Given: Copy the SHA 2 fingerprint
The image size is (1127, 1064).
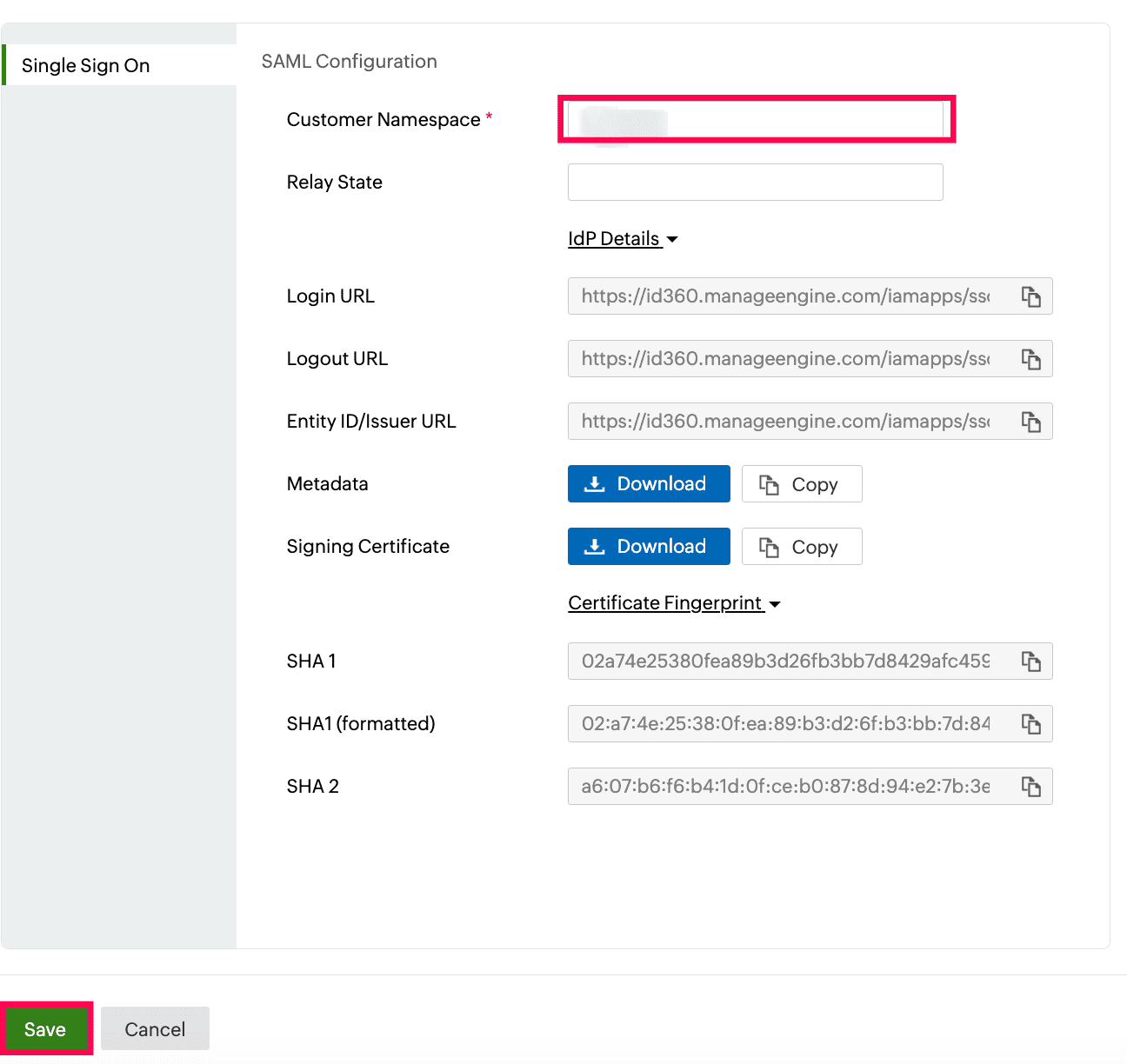Looking at the screenshot, I should 1031,787.
